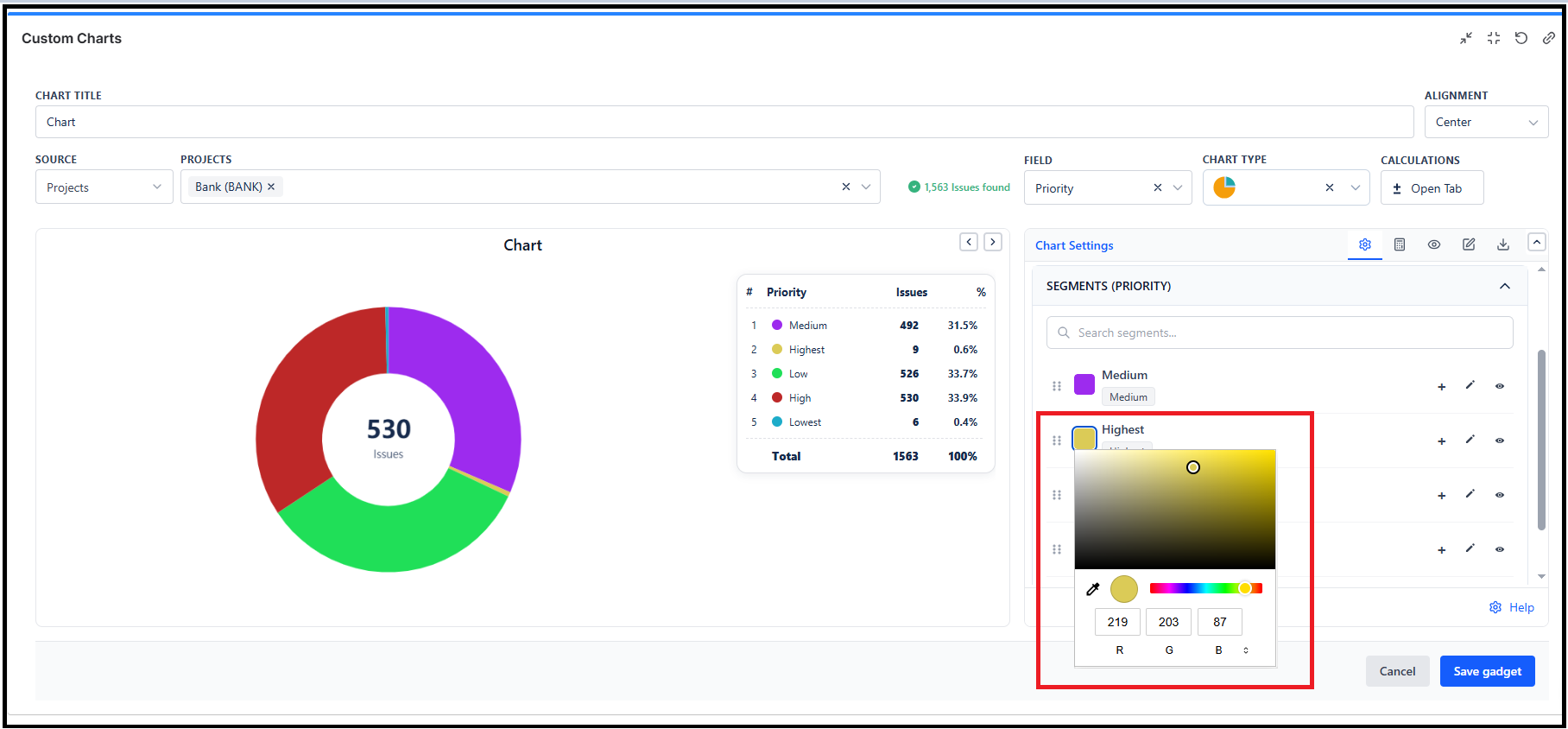Add to Highest segment using plus icon

point(1441,441)
